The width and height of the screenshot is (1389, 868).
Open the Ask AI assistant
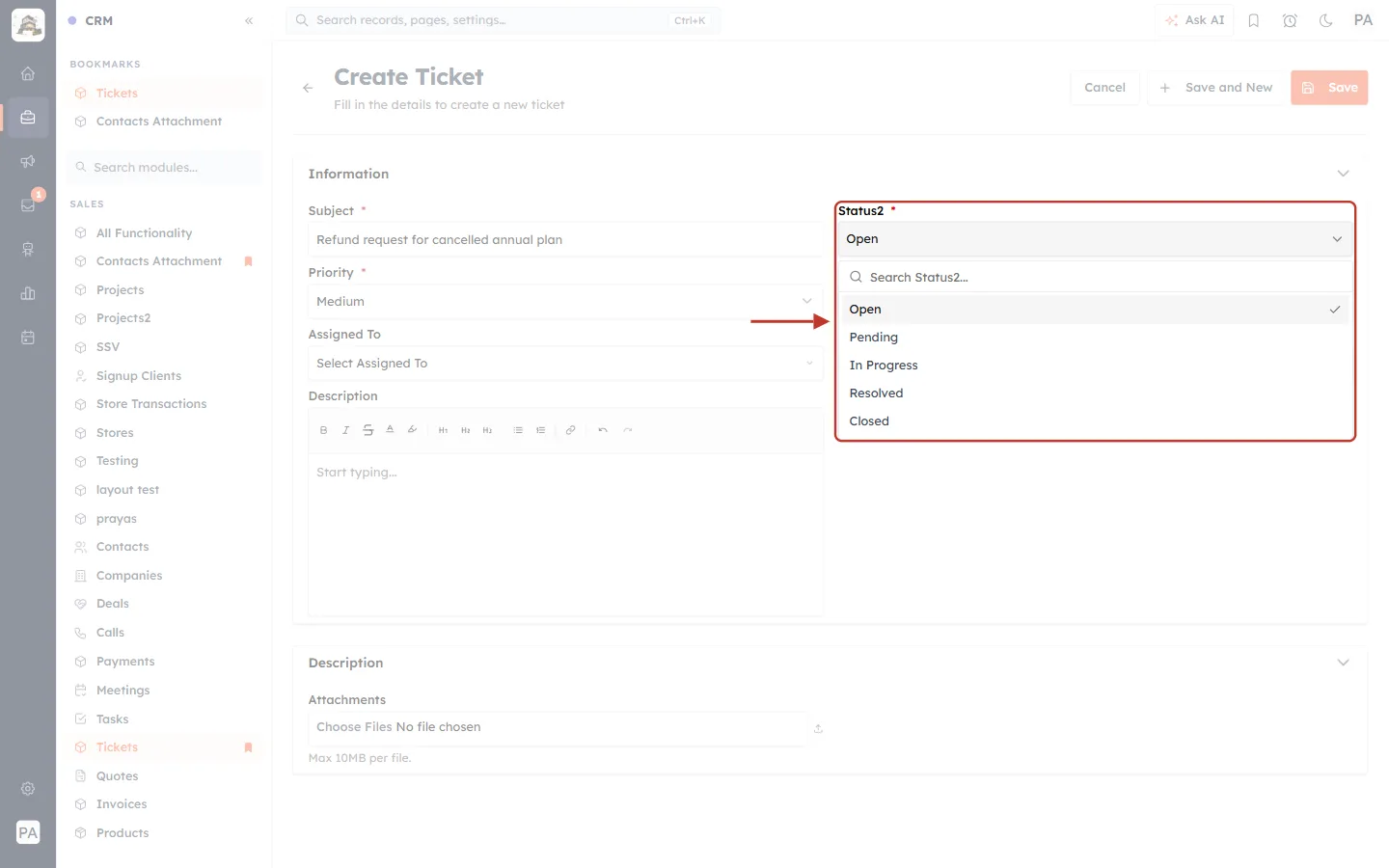pos(1194,20)
